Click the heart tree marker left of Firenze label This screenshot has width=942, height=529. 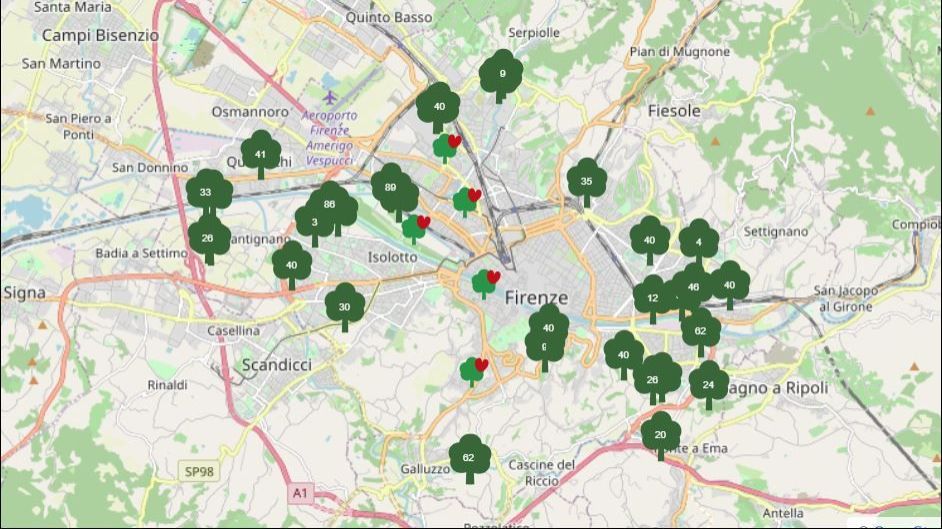[486, 283]
